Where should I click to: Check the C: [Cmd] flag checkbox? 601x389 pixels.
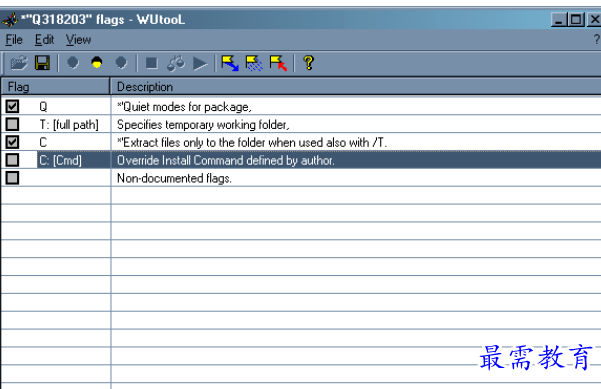pos(12,160)
